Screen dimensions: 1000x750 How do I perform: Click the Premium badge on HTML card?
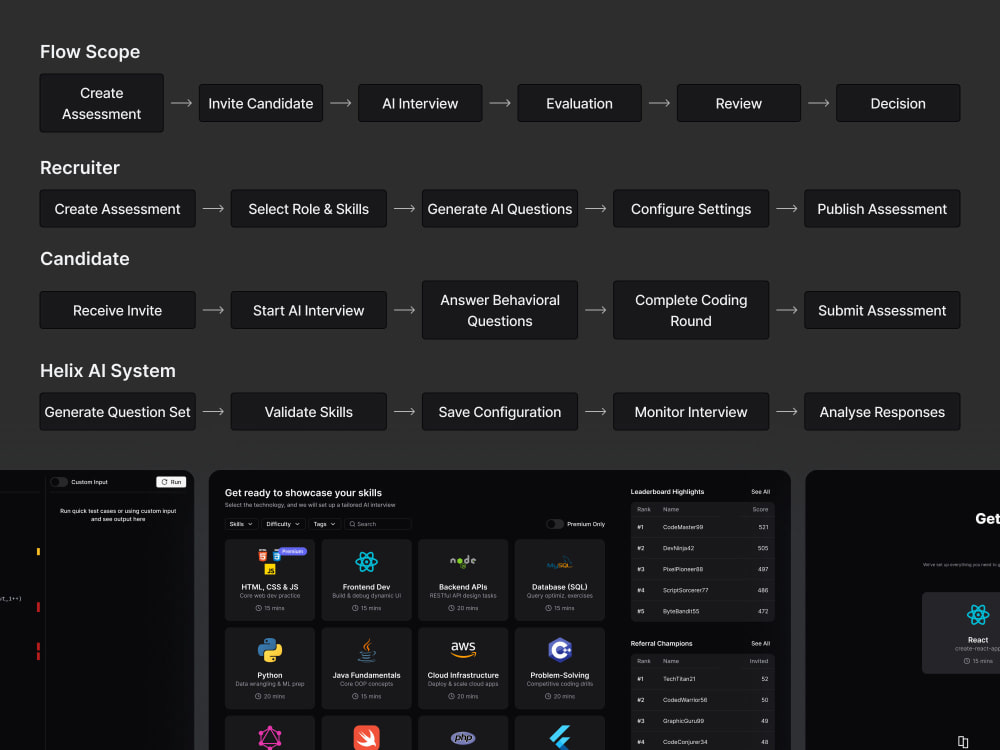point(293,551)
